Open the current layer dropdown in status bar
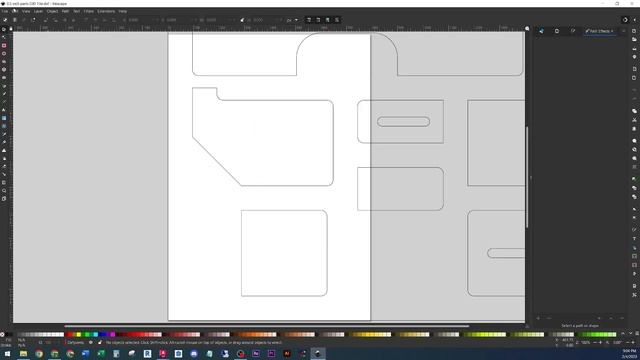The width and height of the screenshot is (640, 360). tap(76, 342)
